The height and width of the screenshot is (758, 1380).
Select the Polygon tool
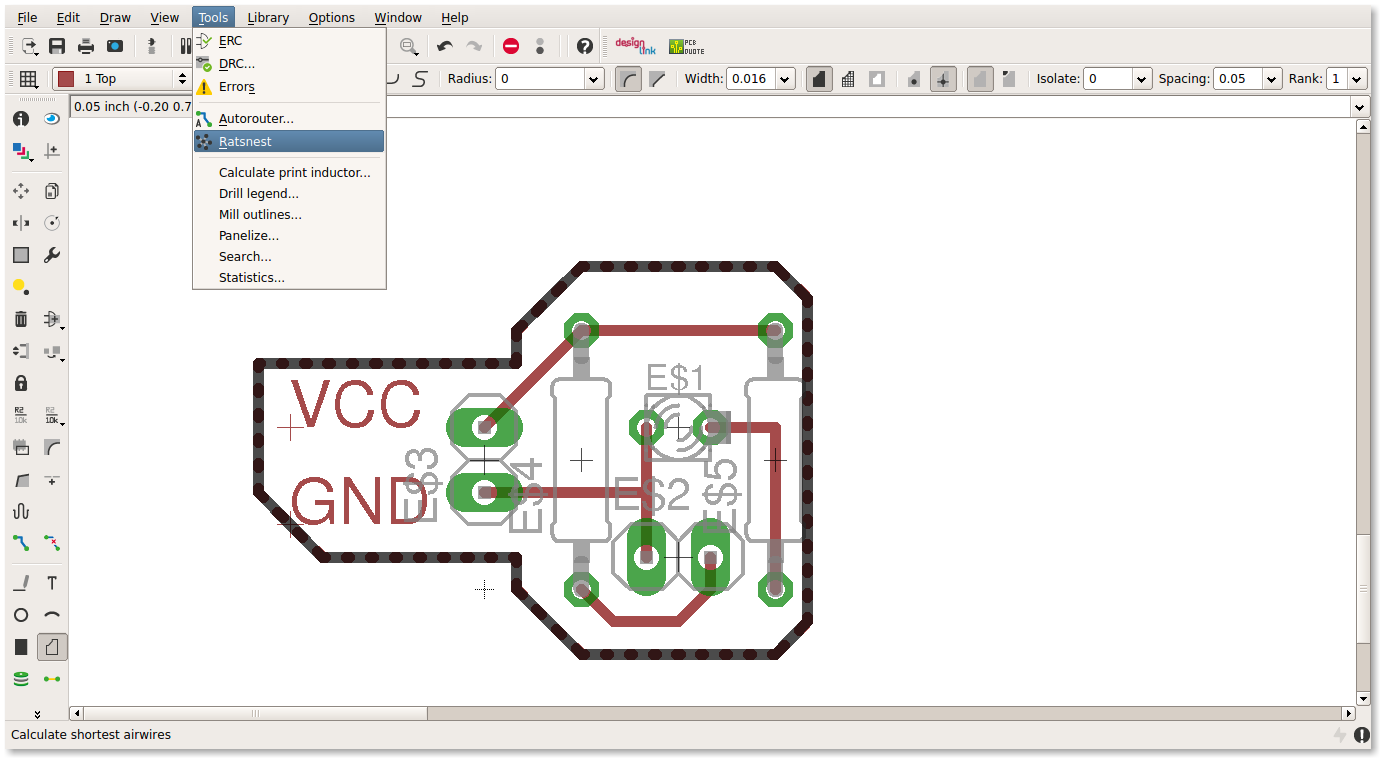(52, 647)
